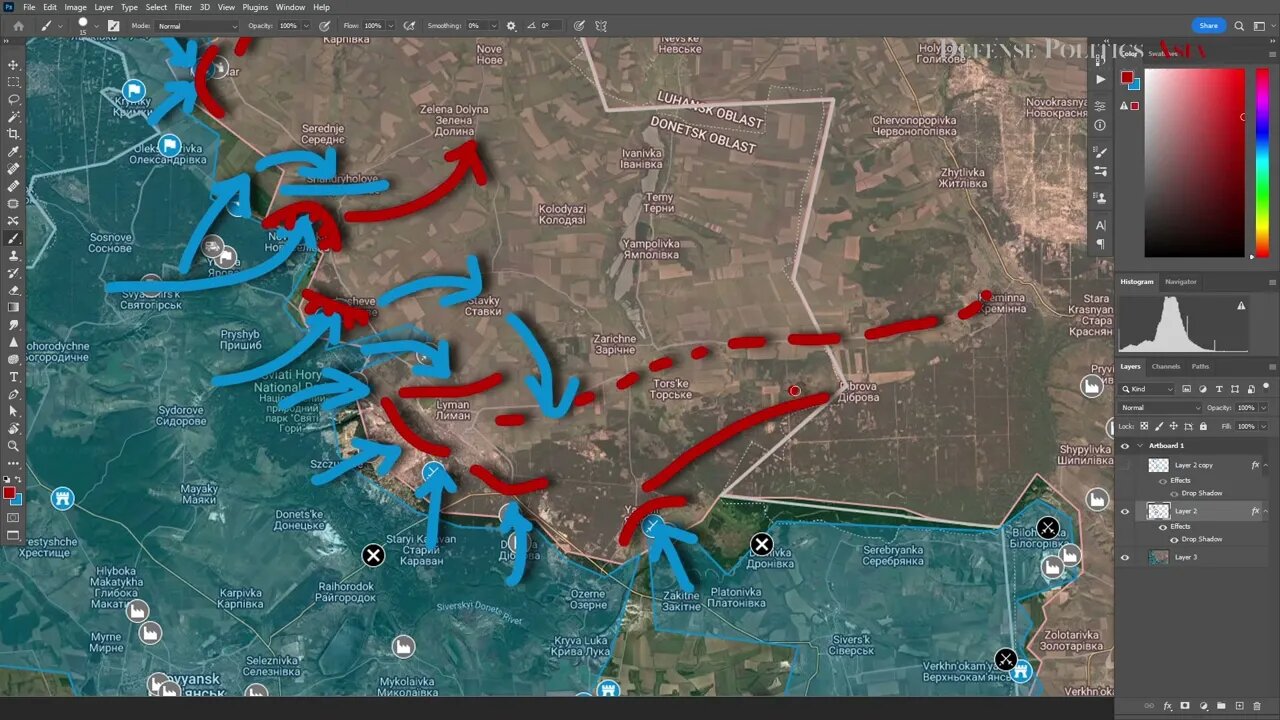Viewport: 1280px width, 720px height.
Task: Click the brush angle input field
Action: (552, 26)
